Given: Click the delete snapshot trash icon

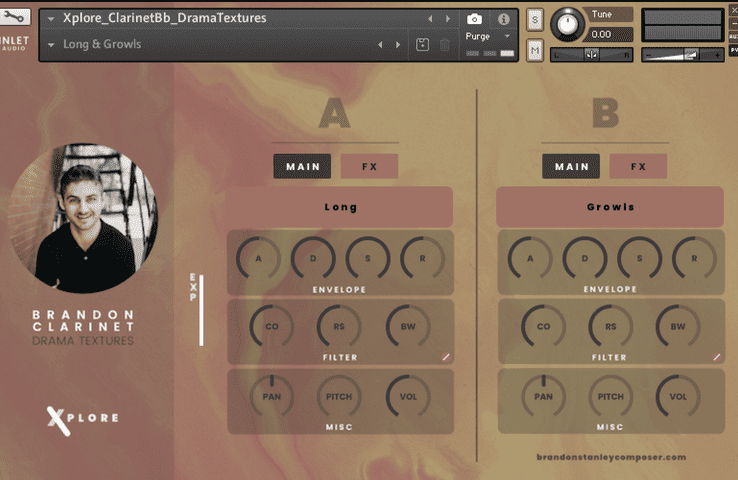Looking at the screenshot, I should 445,45.
